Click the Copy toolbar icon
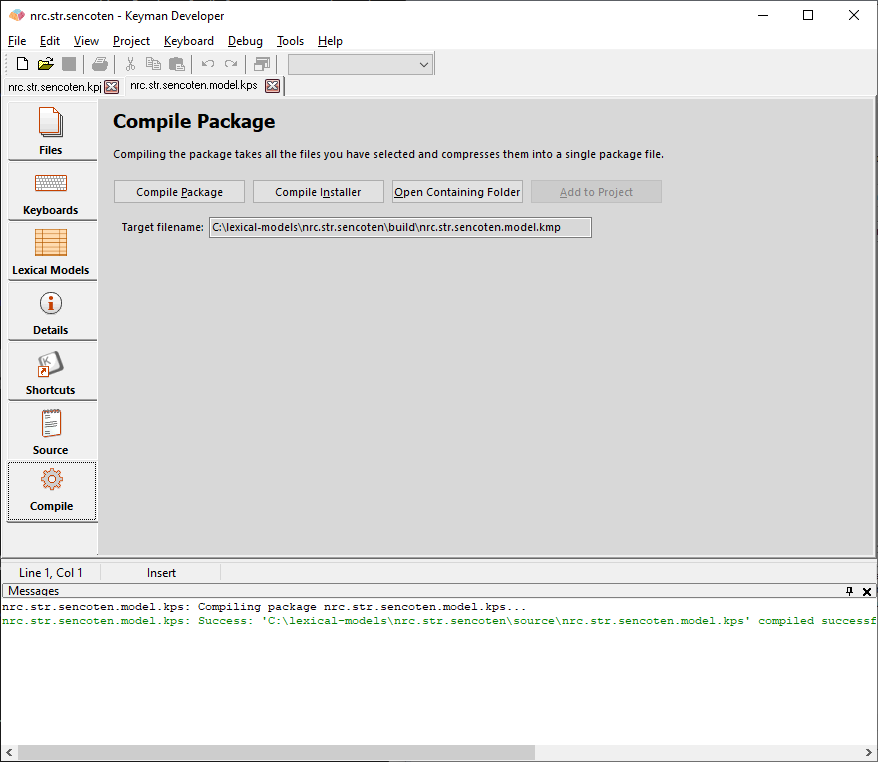 [153, 64]
